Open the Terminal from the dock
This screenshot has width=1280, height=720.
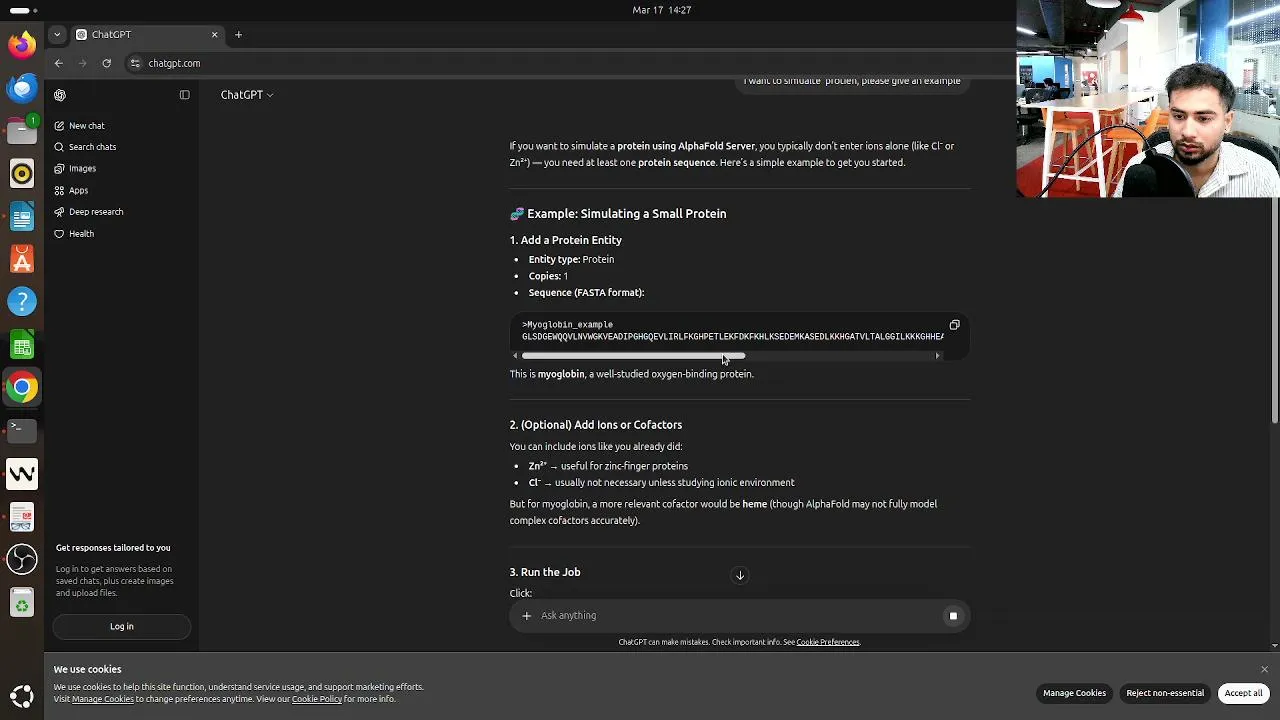[x=22, y=430]
